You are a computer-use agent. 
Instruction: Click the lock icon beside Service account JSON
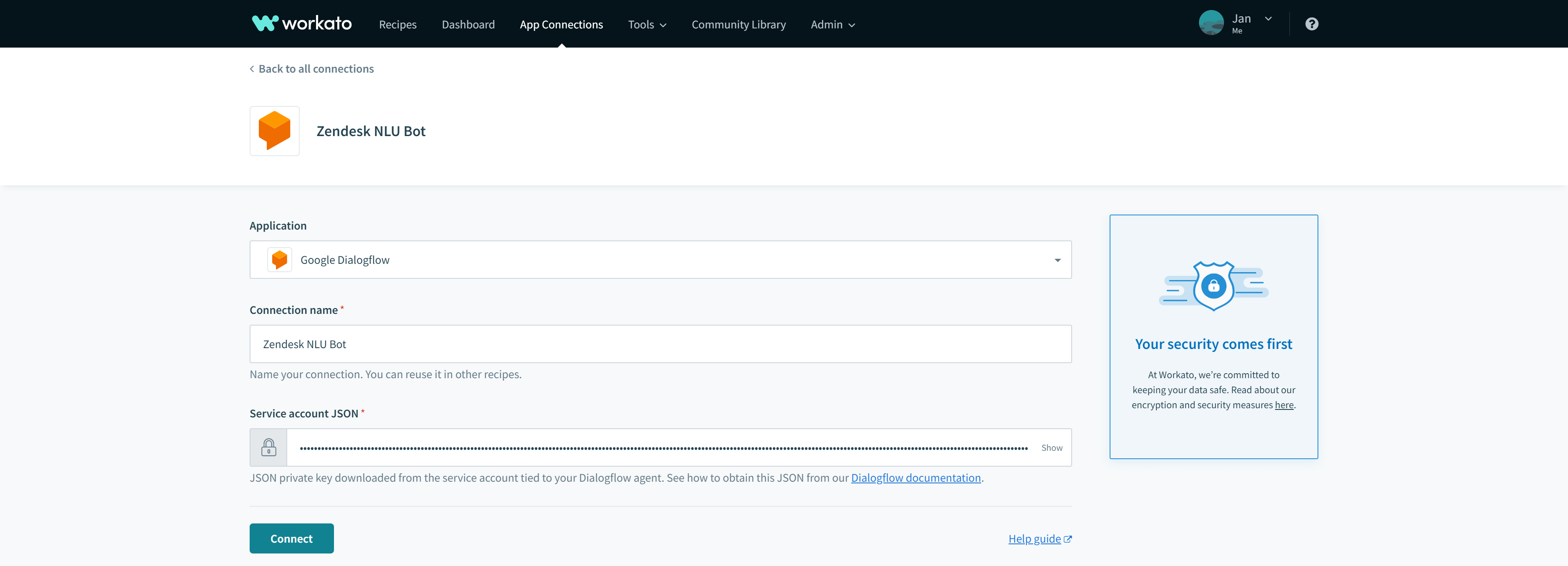268,447
